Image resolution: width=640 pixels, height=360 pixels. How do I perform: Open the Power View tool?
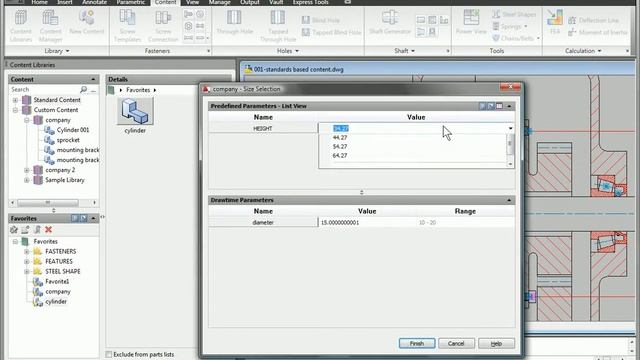click(x=471, y=22)
